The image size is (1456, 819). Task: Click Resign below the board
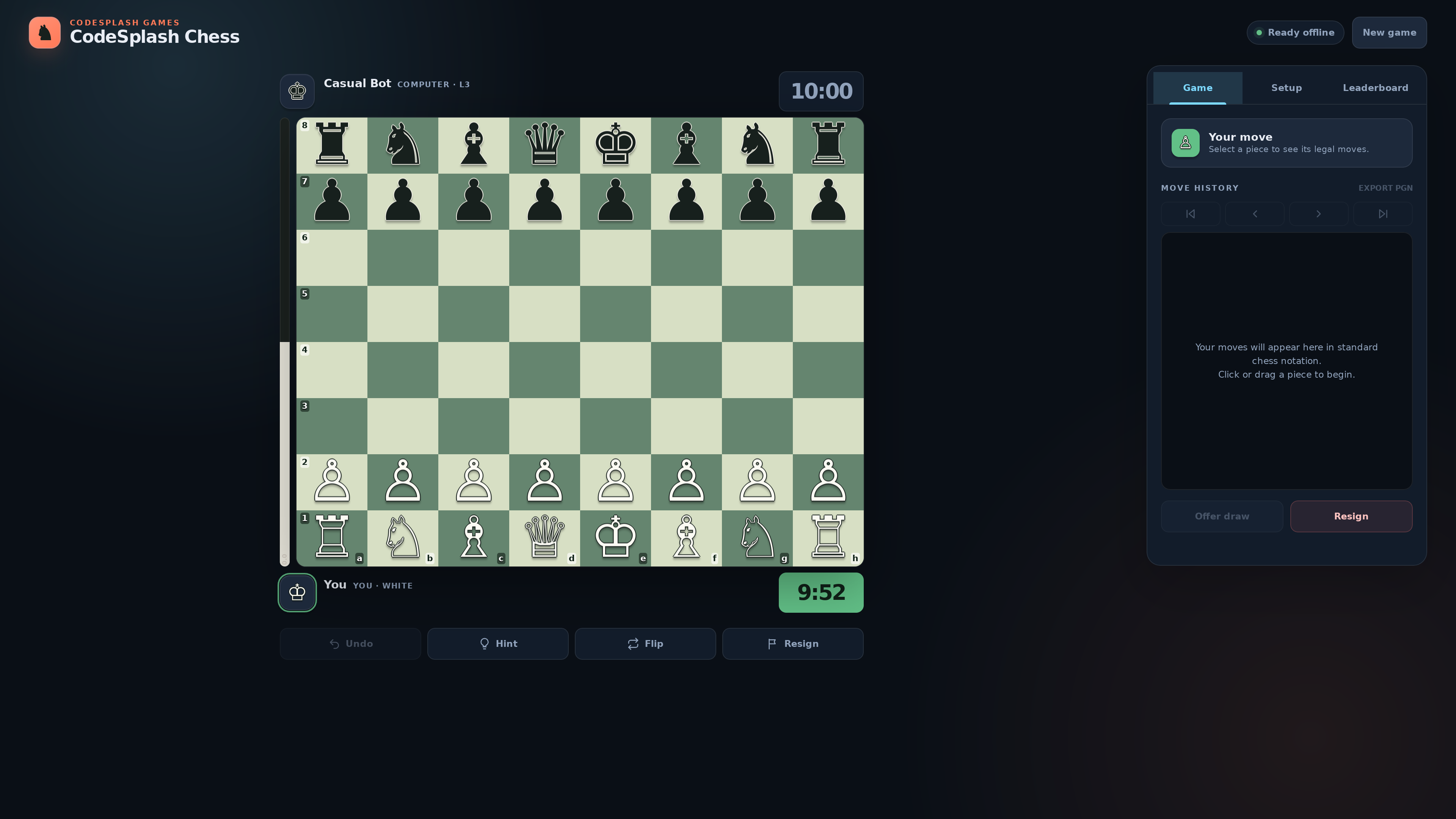[793, 644]
